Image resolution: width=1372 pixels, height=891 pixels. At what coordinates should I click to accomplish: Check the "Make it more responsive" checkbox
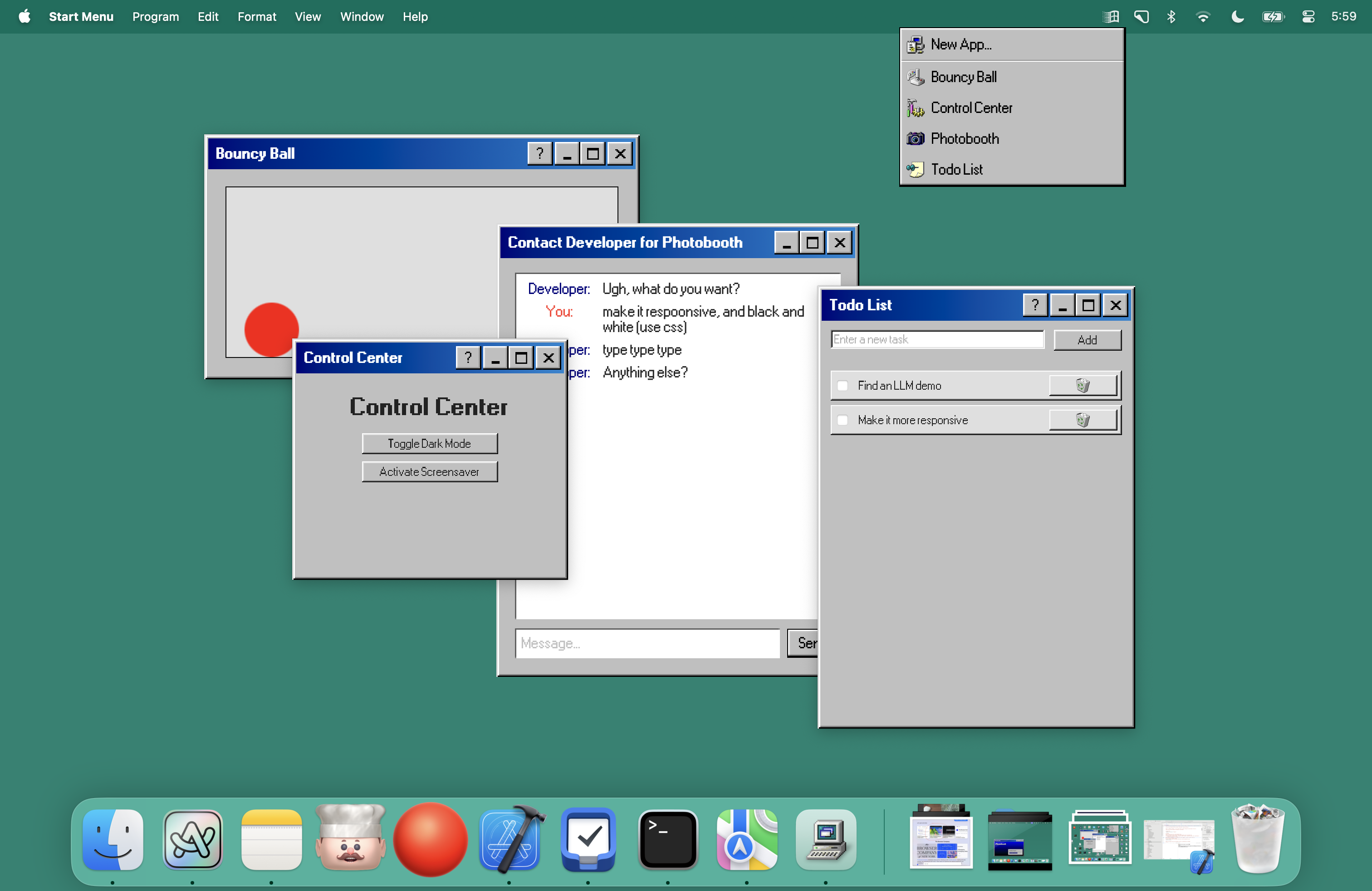pyautogui.click(x=842, y=420)
